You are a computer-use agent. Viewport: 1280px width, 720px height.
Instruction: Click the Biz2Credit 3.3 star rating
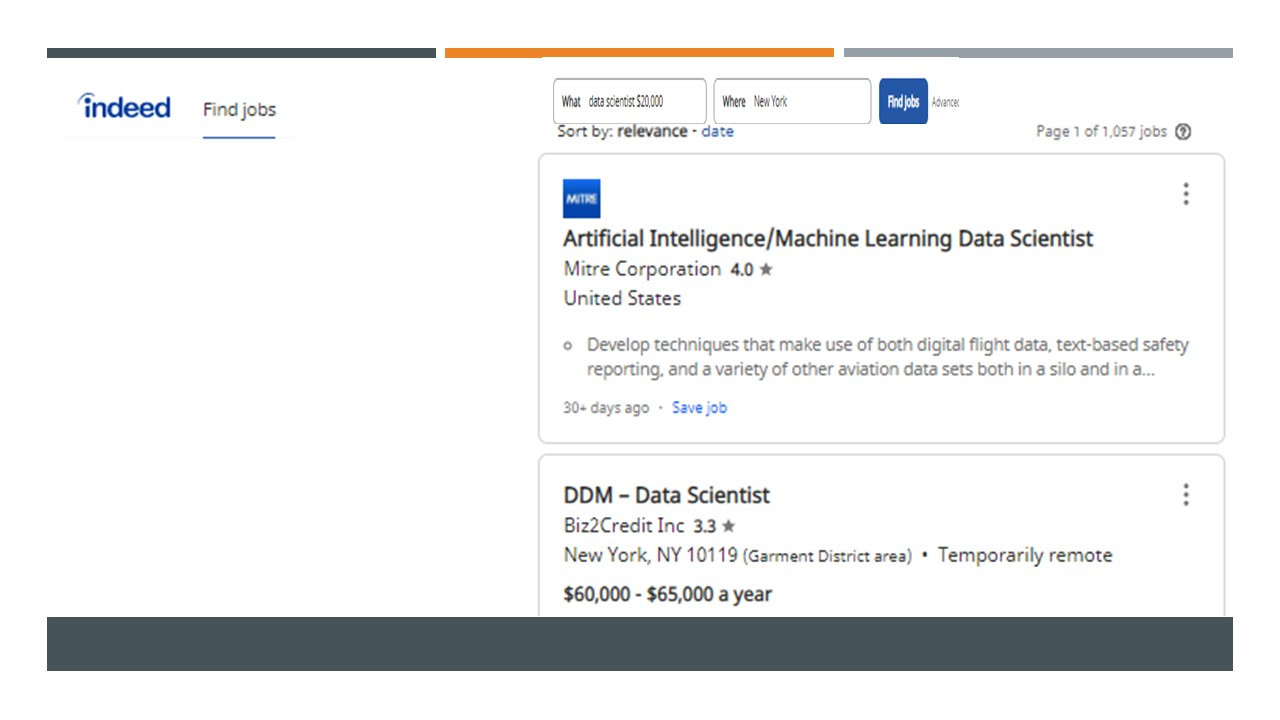(x=714, y=526)
